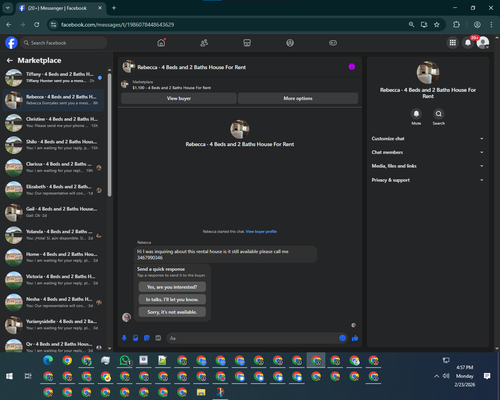The height and width of the screenshot is (400, 500).
Task: Open WhatsApp from the taskbar
Action: coord(125,360)
